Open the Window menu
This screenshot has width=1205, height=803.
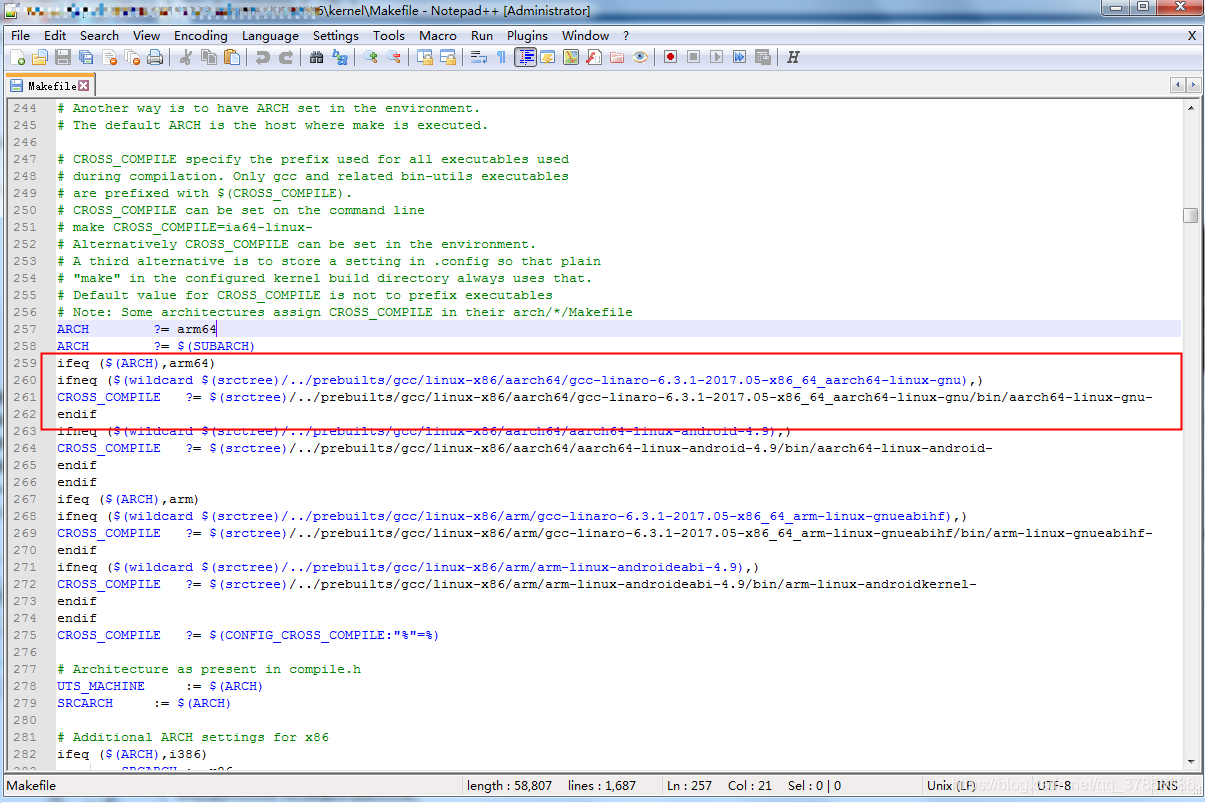[x=585, y=35]
